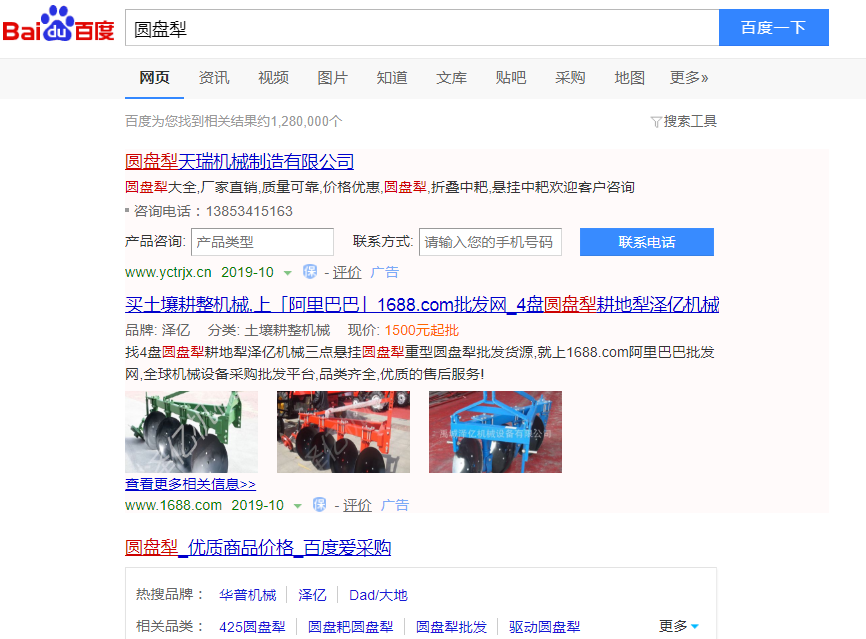Select brand 泽亿
Screen dimensions: 866x639
(313, 595)
